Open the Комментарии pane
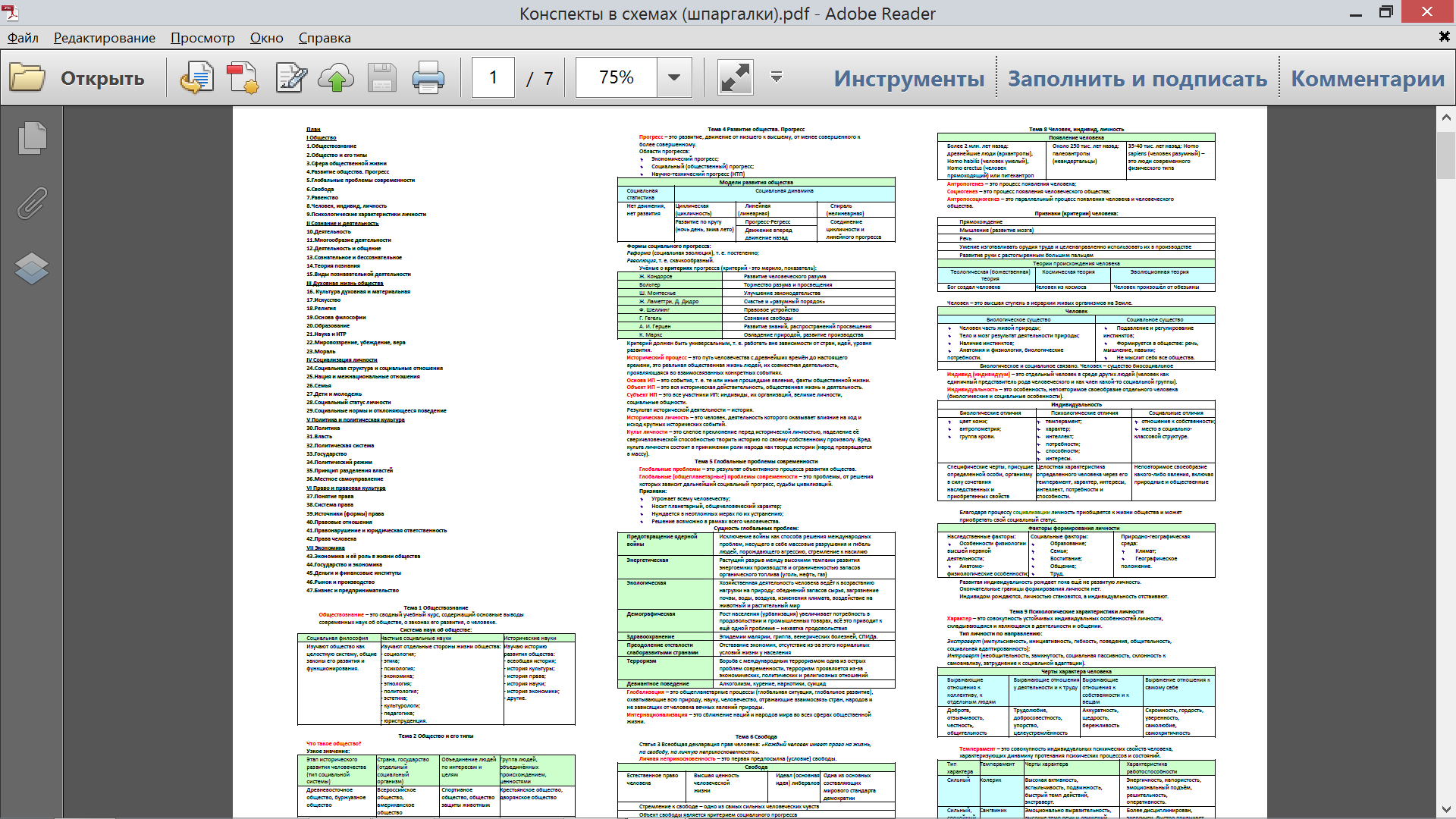This screenshot has height=819, width=1456. click(x=1368, y=78)
